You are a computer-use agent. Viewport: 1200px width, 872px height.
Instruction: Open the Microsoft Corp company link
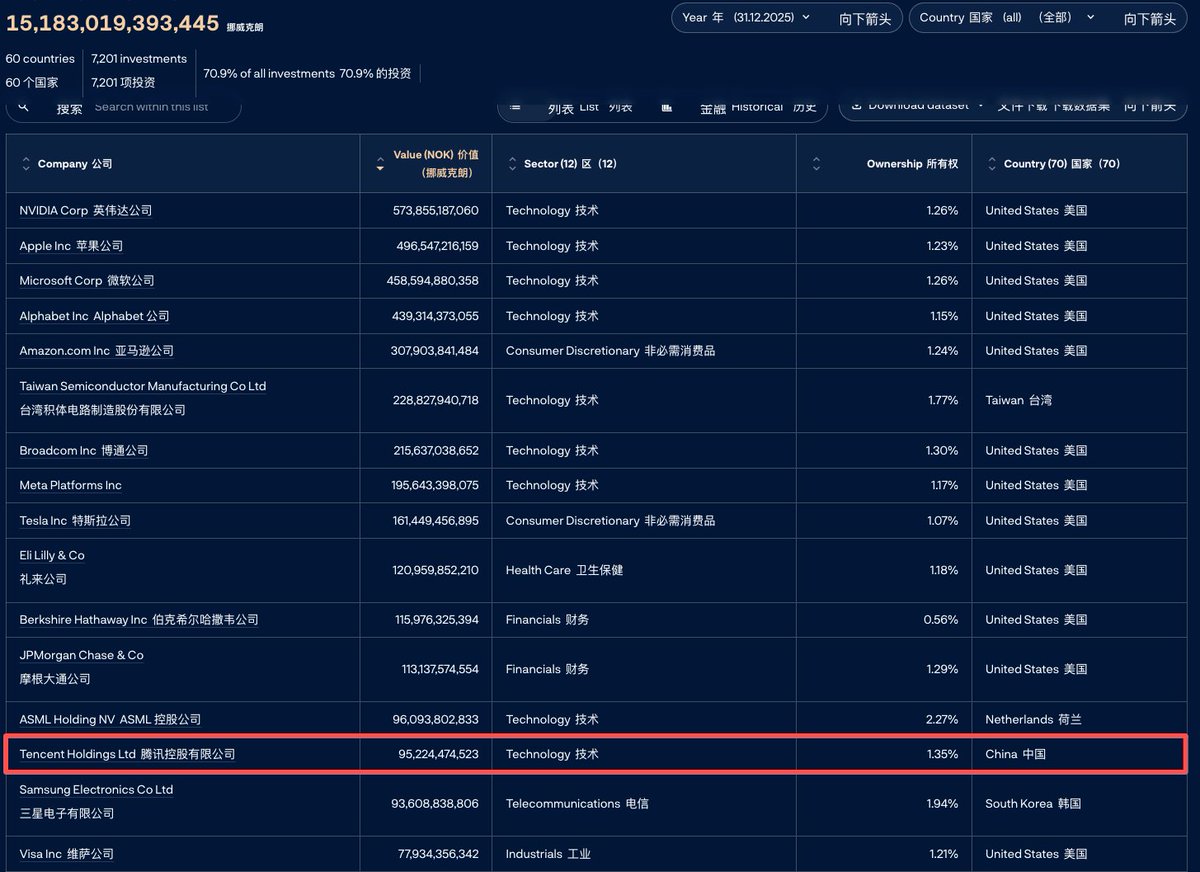(87, 281)
